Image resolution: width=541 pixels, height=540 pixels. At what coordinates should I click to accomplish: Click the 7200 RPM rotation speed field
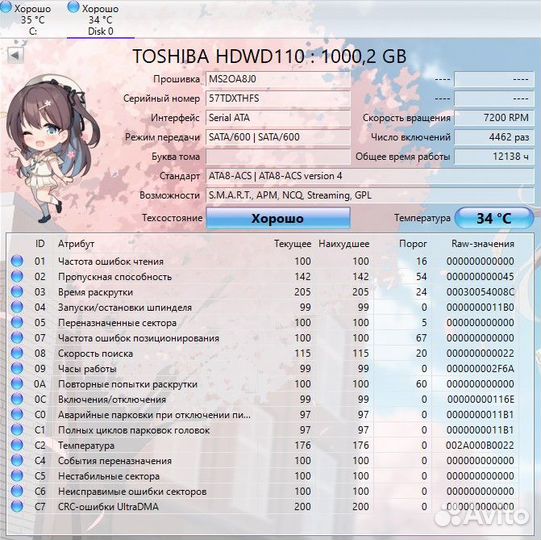(494, 118)
